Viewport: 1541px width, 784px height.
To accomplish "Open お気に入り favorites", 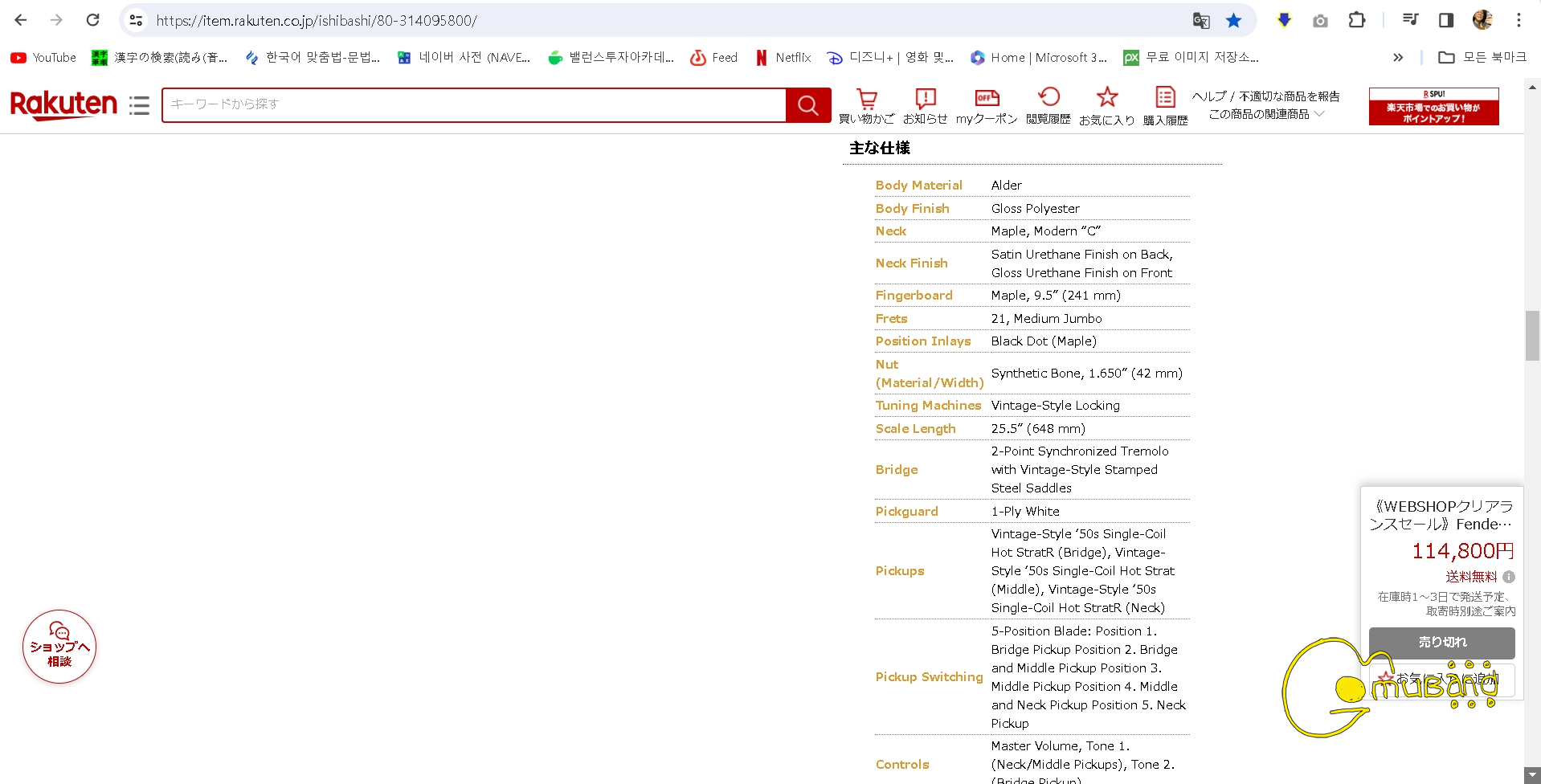I will (1107, 106).
